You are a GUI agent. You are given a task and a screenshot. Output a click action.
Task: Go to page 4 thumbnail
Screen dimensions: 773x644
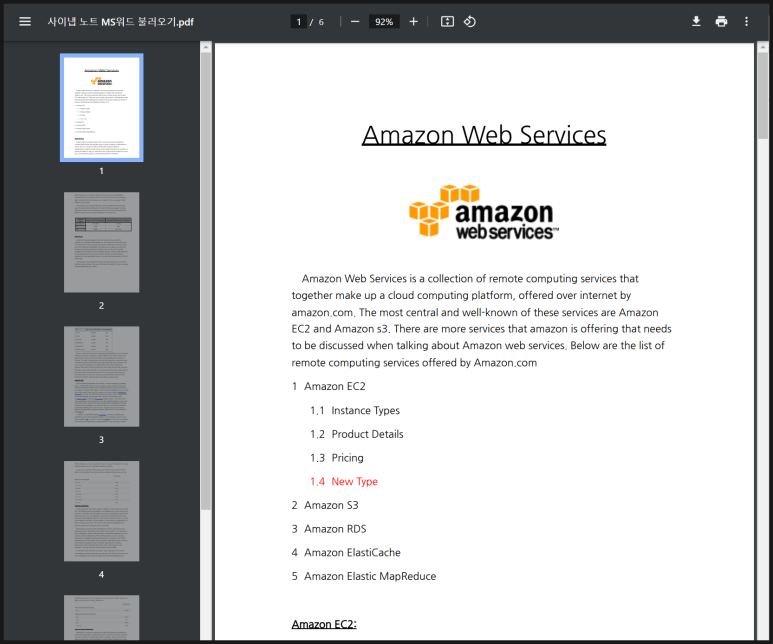click(102, 511)
